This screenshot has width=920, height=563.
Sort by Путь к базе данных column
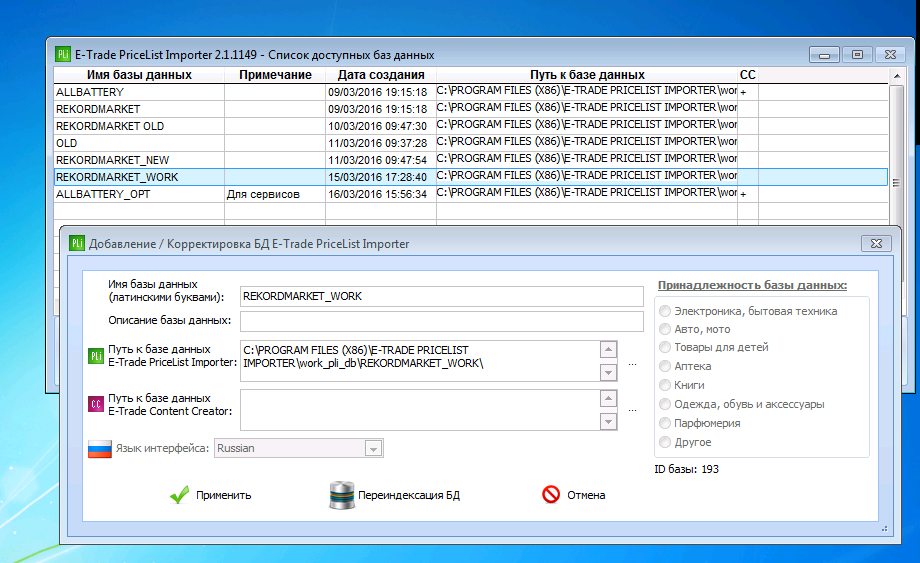587,74
